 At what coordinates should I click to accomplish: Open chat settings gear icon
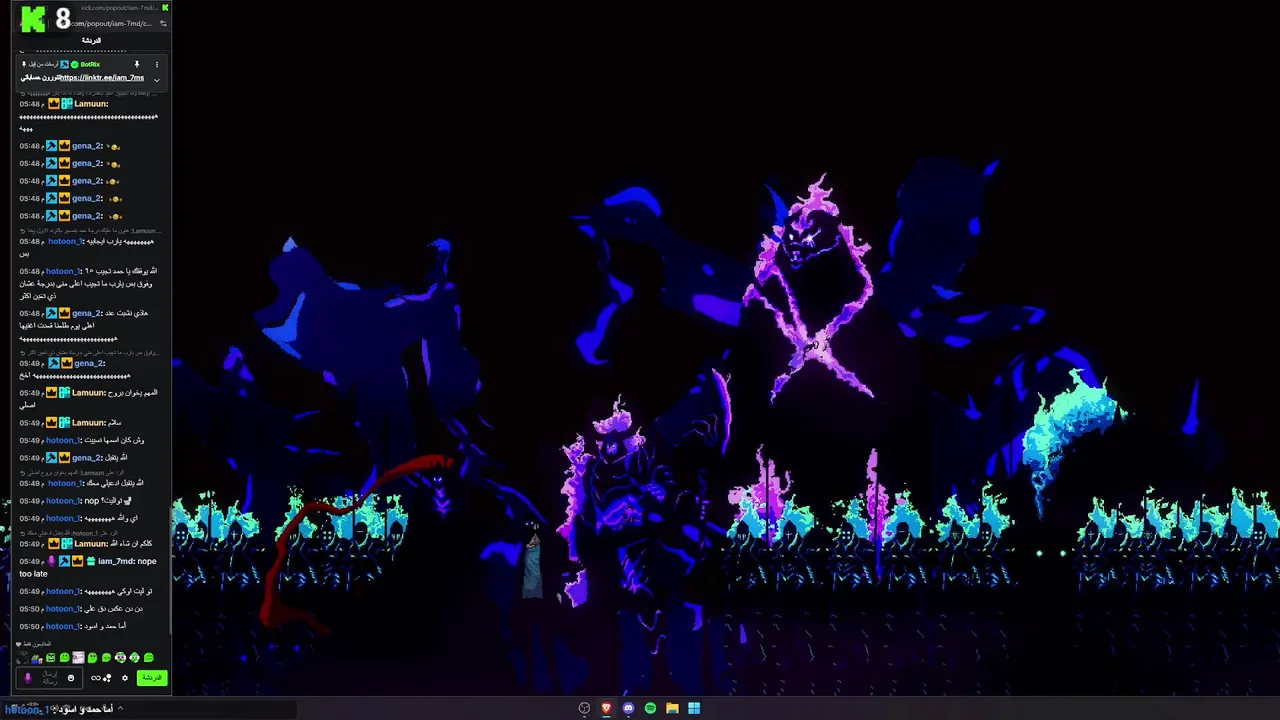(125, 678)
